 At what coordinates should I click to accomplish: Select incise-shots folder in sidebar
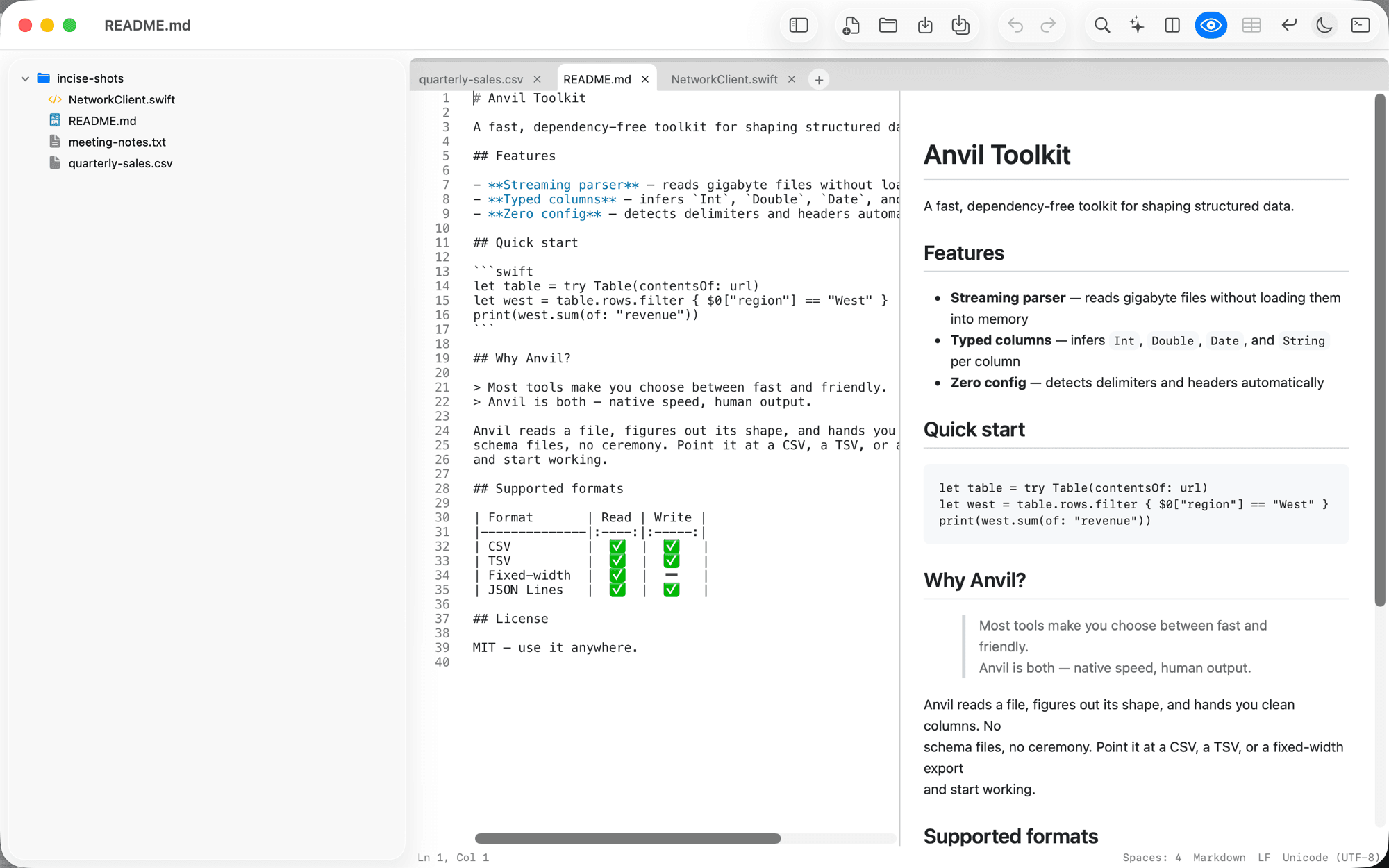pyautogui.click(x=90, y=78)
